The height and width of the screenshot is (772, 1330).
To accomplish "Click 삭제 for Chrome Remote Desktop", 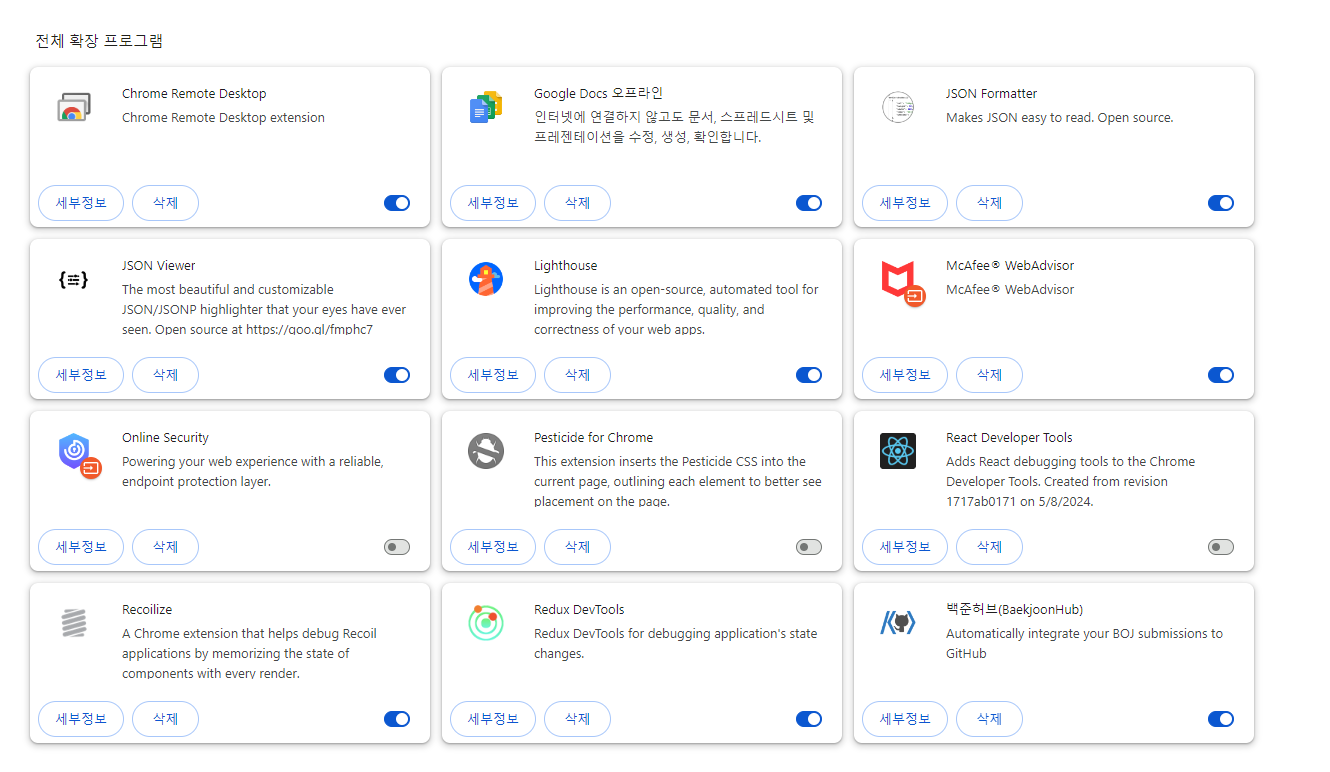I will [165, 203].
